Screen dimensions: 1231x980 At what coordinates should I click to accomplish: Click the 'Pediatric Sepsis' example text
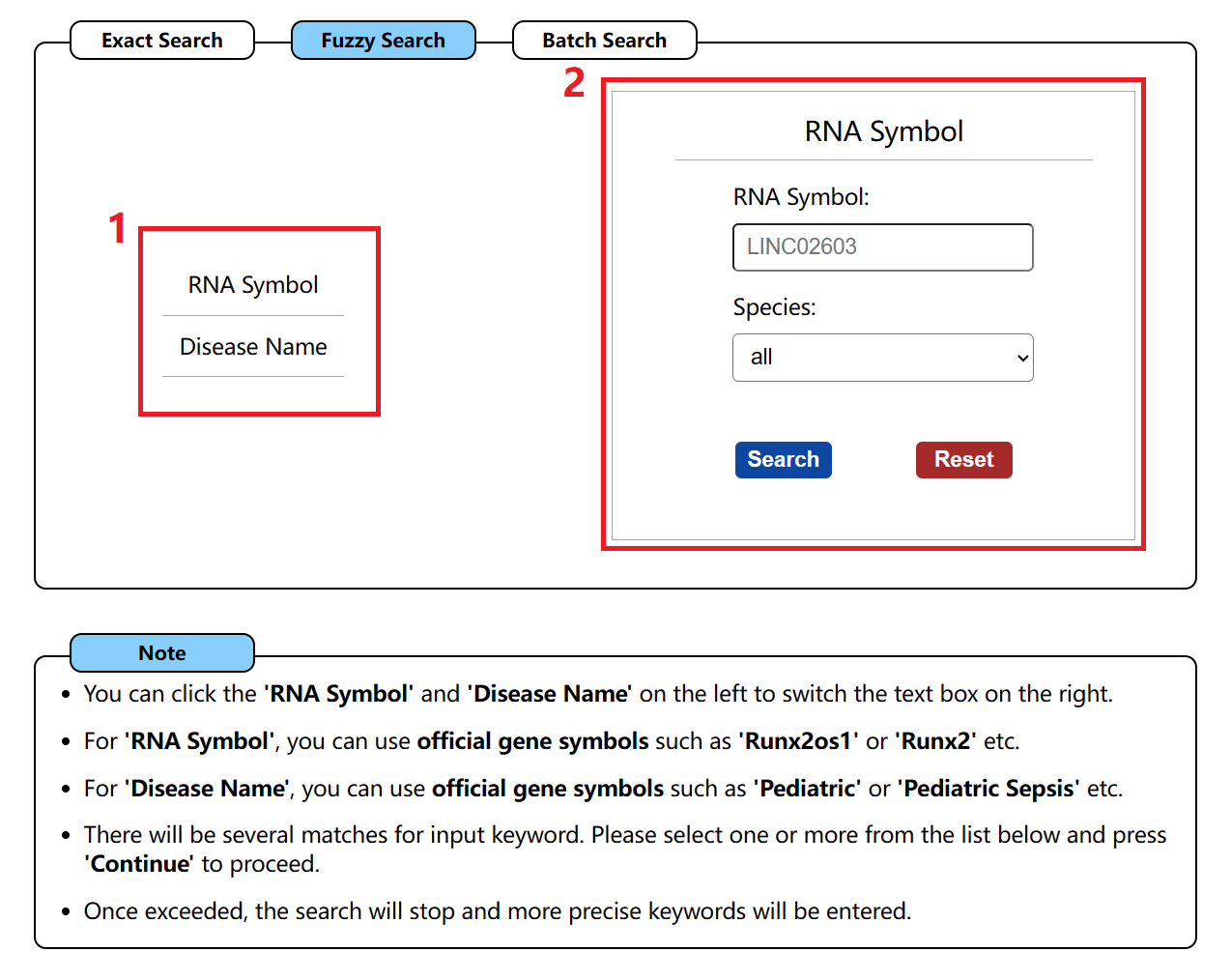click(988, 789)
